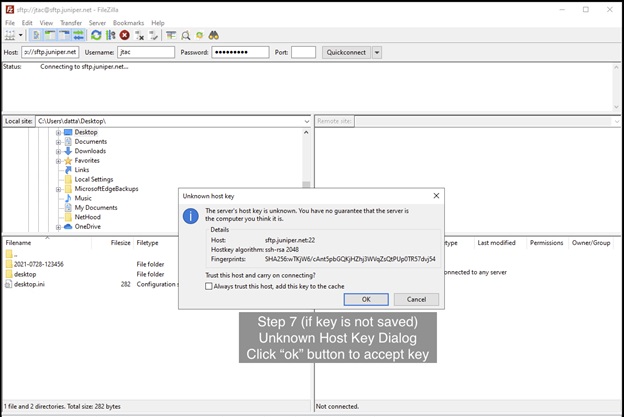The width and height of the screenshot is (624, 417).
Task: Toggle synchronized browsing
Action: coord(199,35)
